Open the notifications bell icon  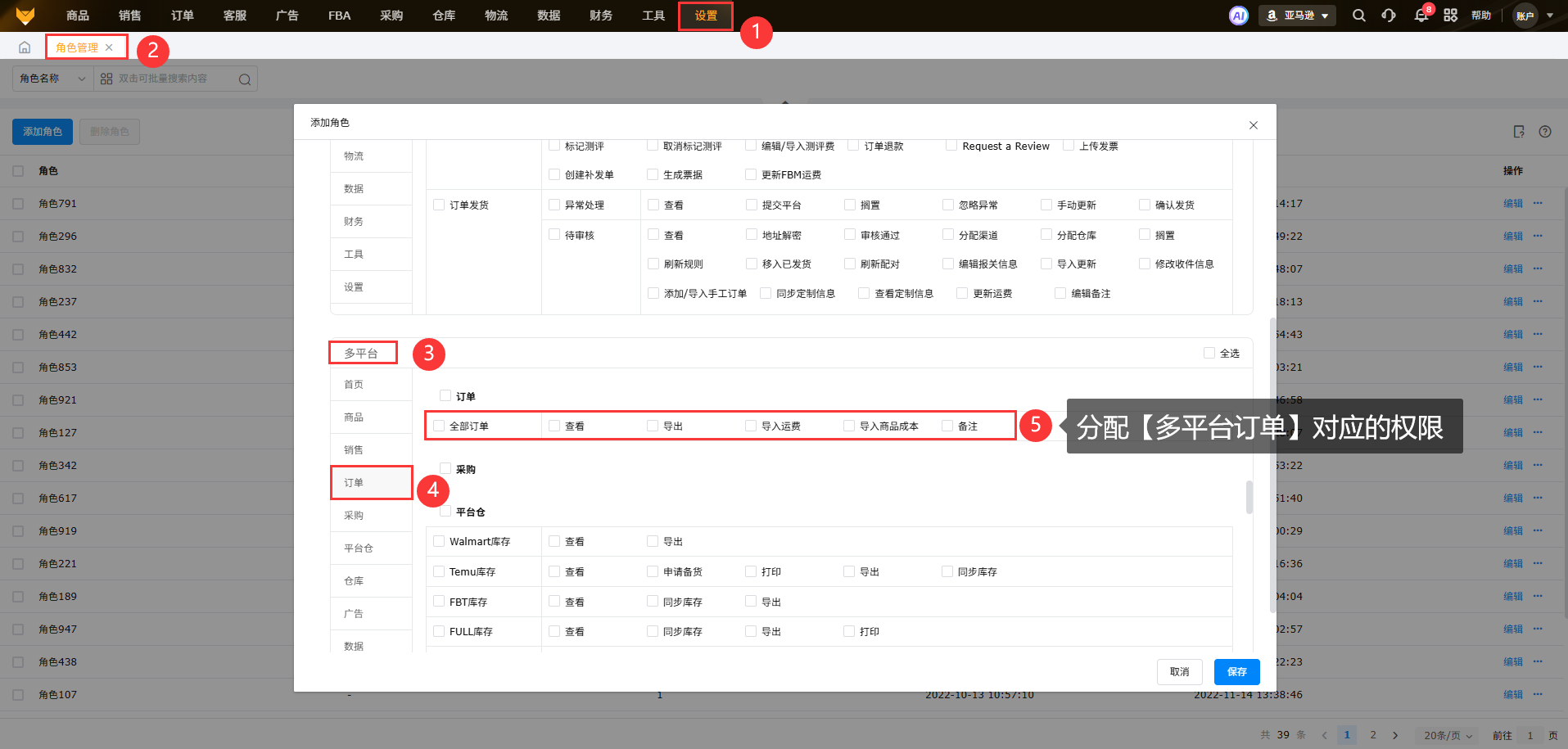tap(1421, 16)
